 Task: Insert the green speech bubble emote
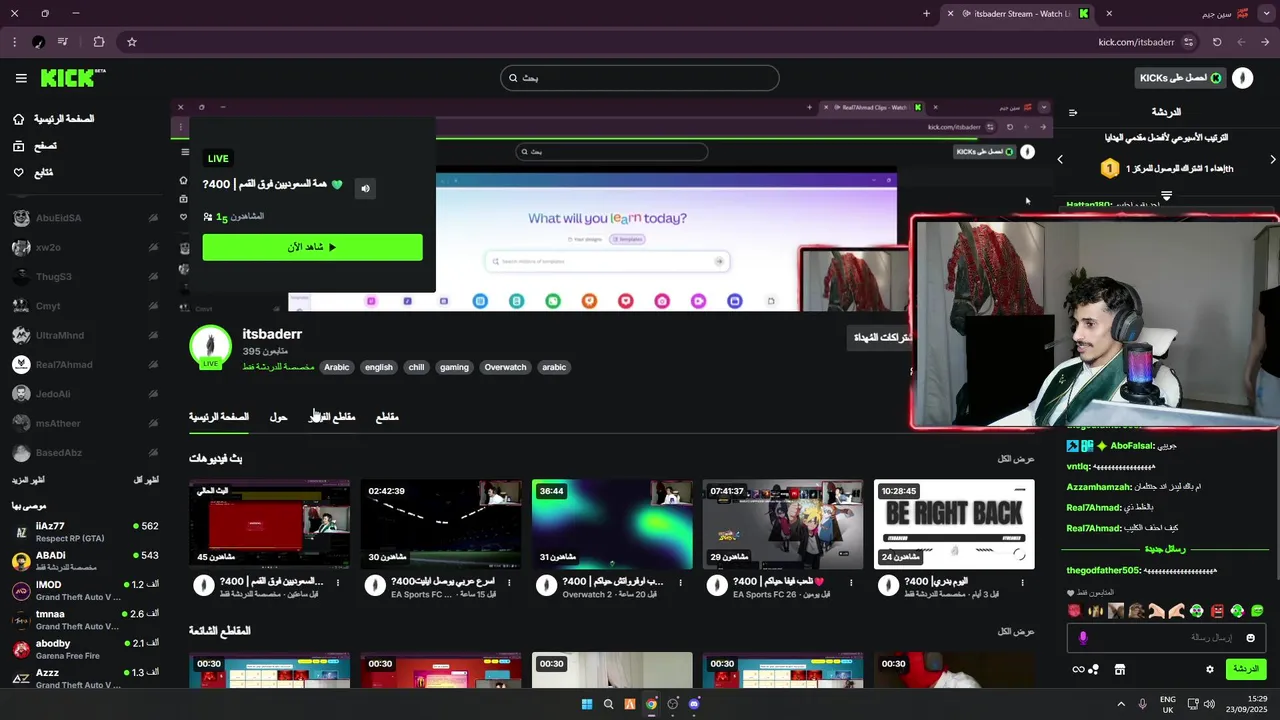coord(1257,610)
